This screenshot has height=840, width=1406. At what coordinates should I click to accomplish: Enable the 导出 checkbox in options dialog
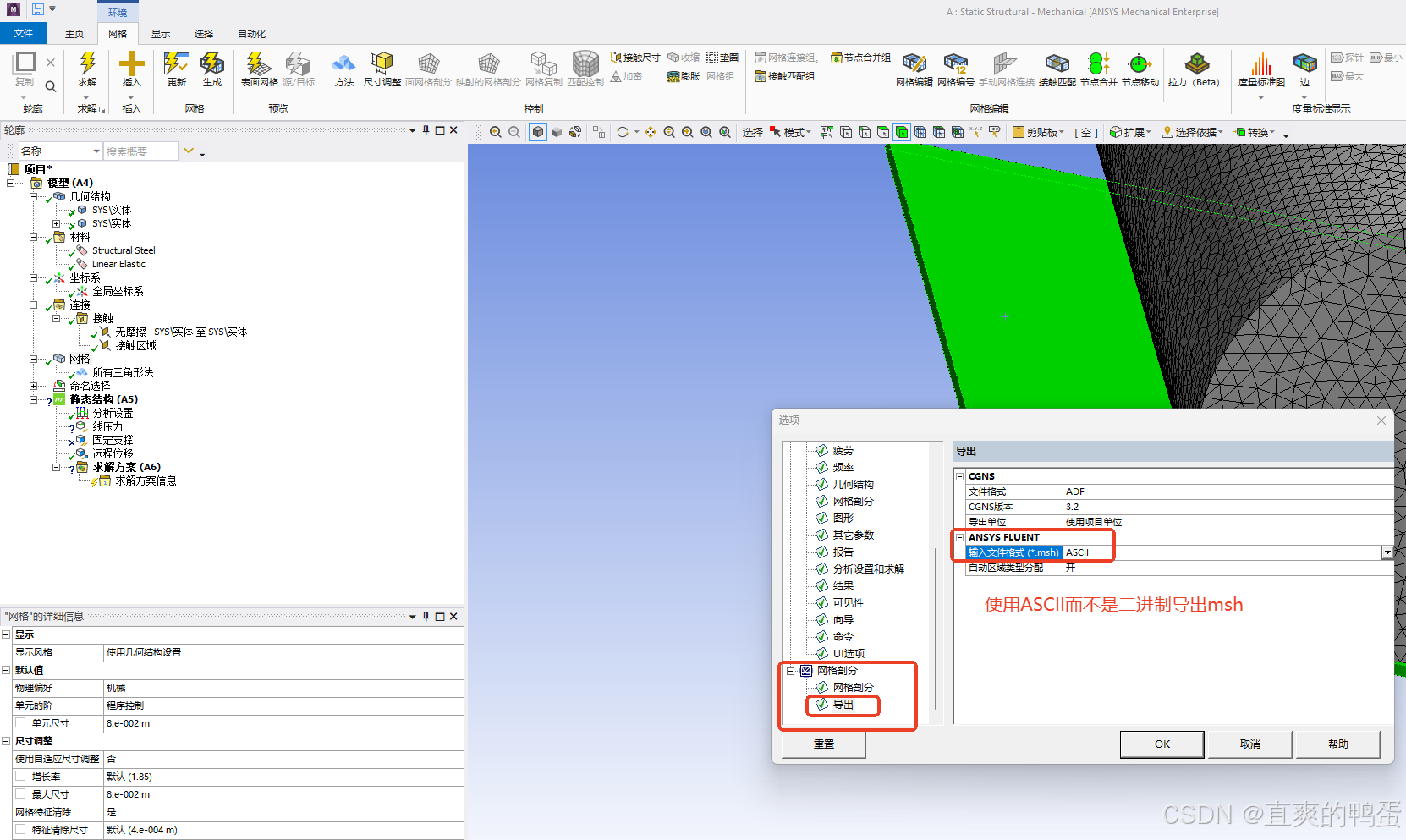(x=821, y=705)
